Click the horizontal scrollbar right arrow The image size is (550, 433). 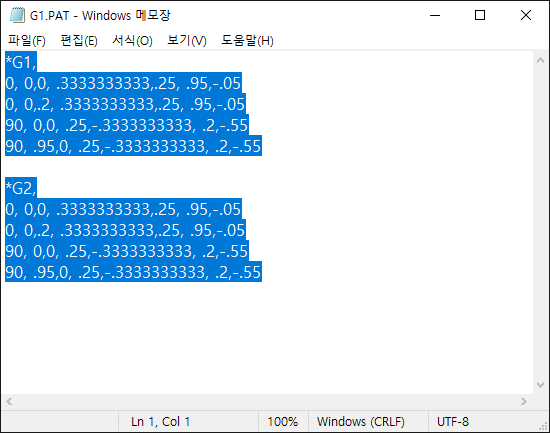click(x=524, y=401)
